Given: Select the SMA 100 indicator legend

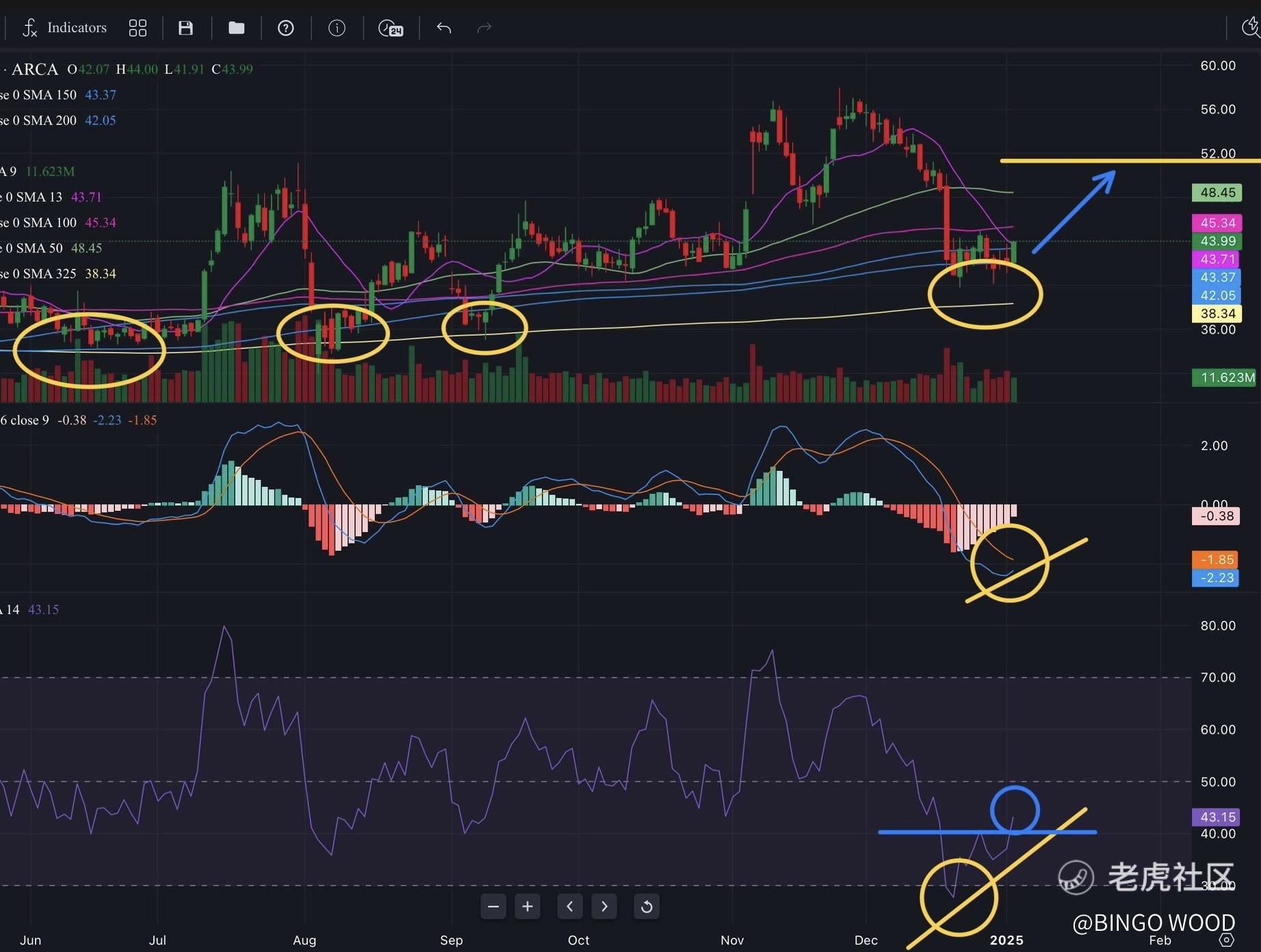Looking at the screenshot, I should pos(58,223).
